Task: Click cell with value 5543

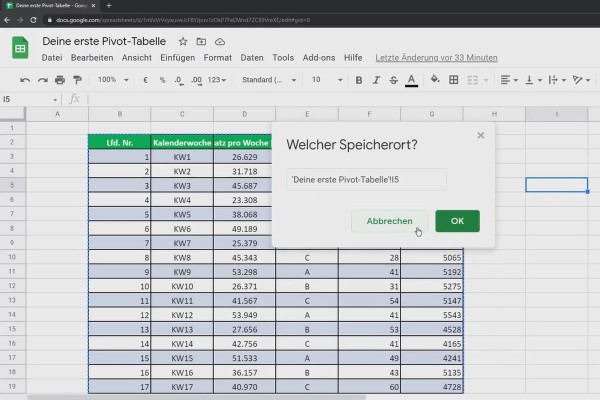Action: coord(432,315)
